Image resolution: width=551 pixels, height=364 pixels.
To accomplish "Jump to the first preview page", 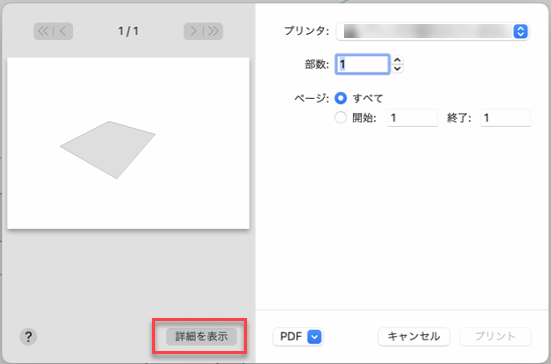I will click(43, 31).
